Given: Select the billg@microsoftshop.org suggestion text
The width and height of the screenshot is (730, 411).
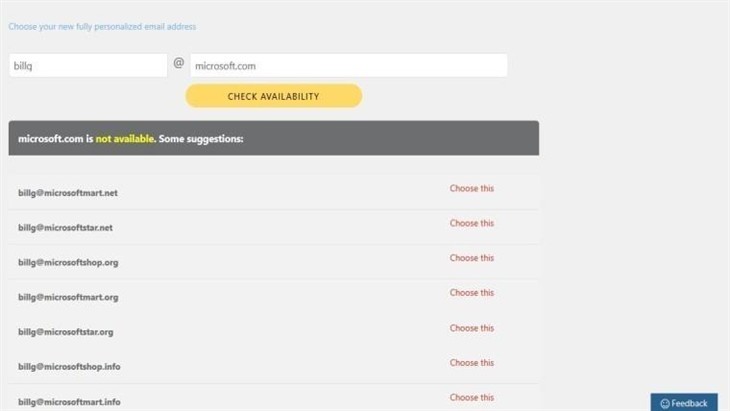Looking at the screenshot, I should tap(68, 263).
